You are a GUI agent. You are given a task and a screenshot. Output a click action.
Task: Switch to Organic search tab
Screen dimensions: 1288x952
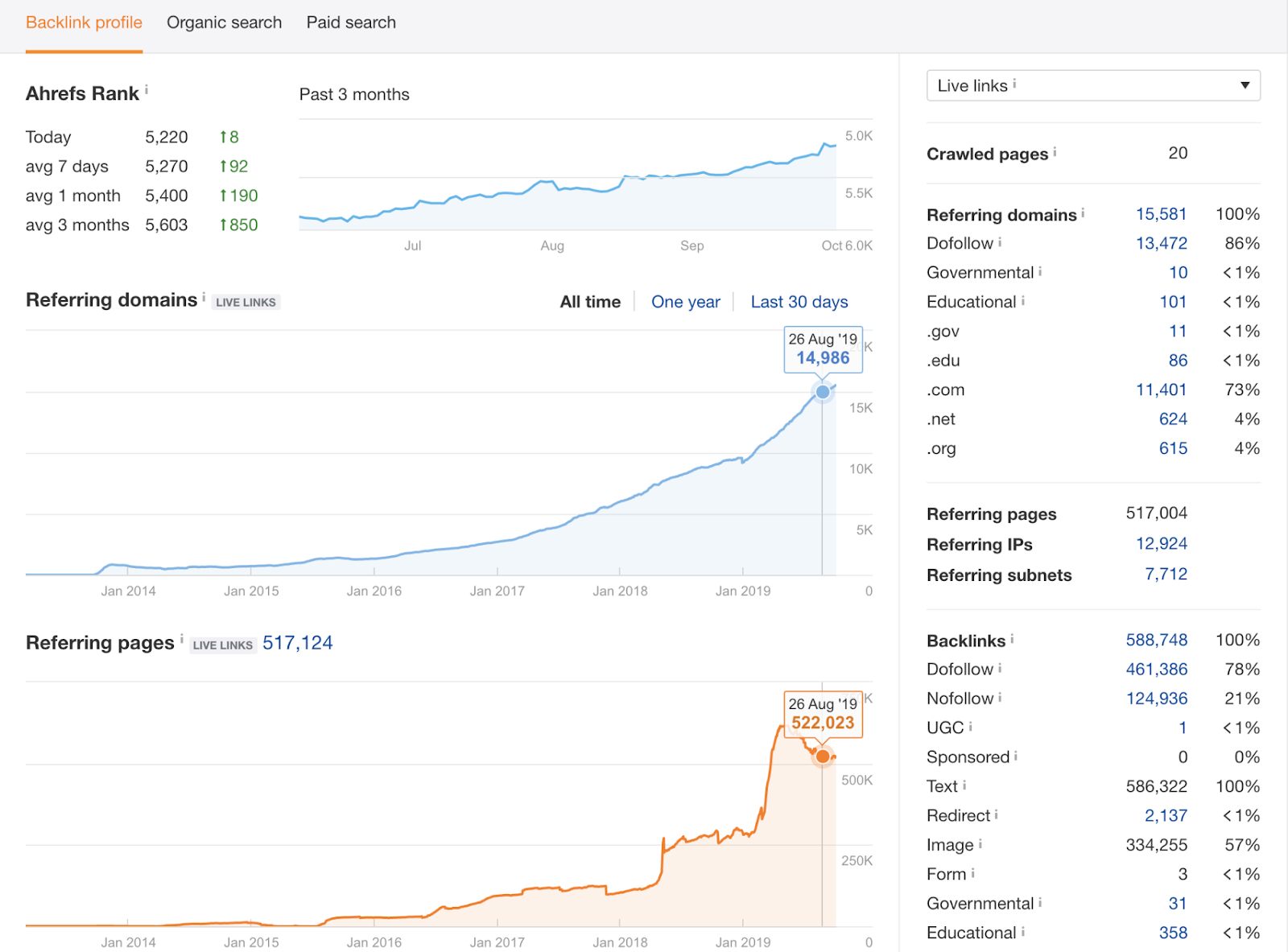coord(224,23)
